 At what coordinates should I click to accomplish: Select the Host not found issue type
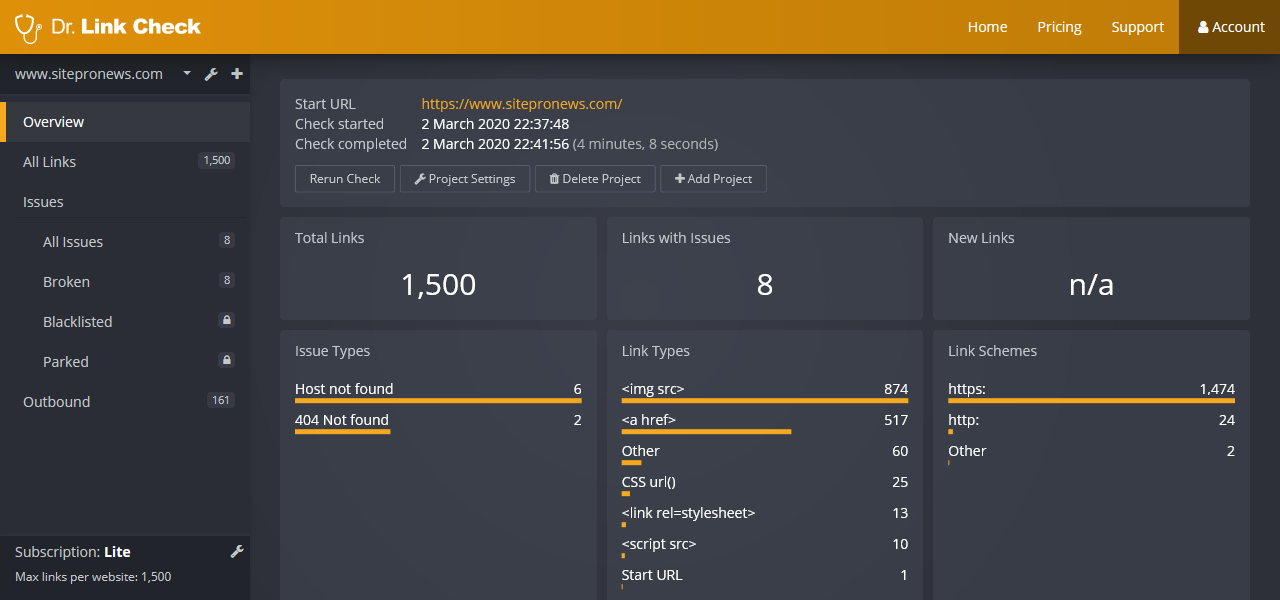click(x=438, y=389)
